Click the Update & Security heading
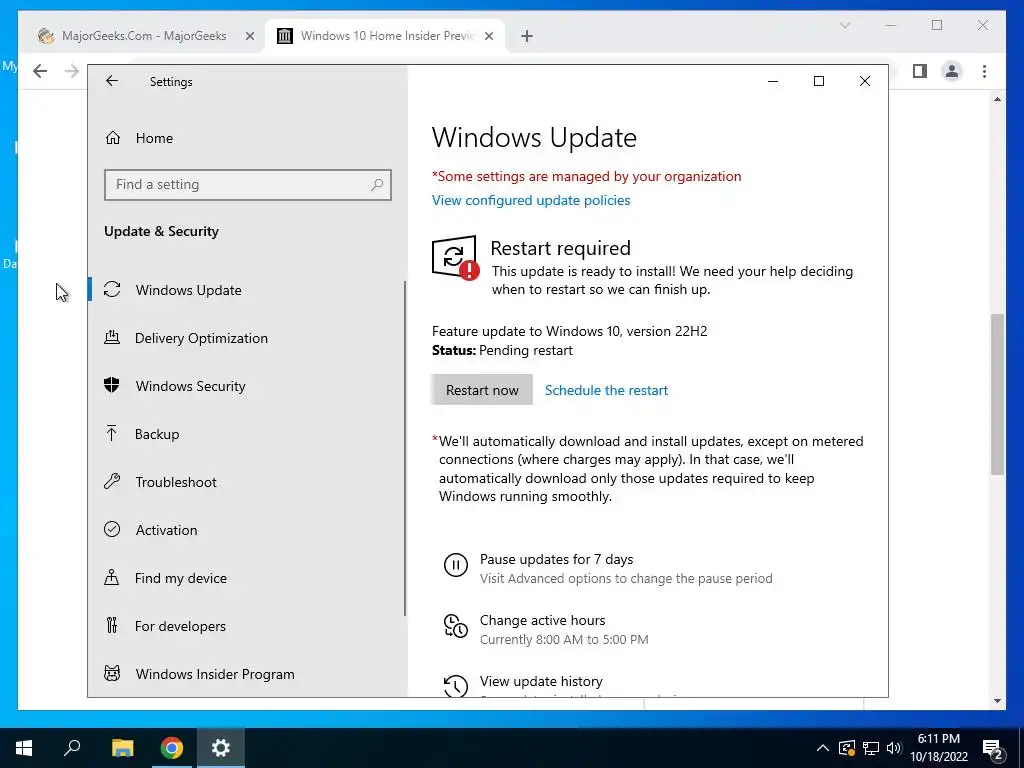1024x768 pixels. [161, 231]
